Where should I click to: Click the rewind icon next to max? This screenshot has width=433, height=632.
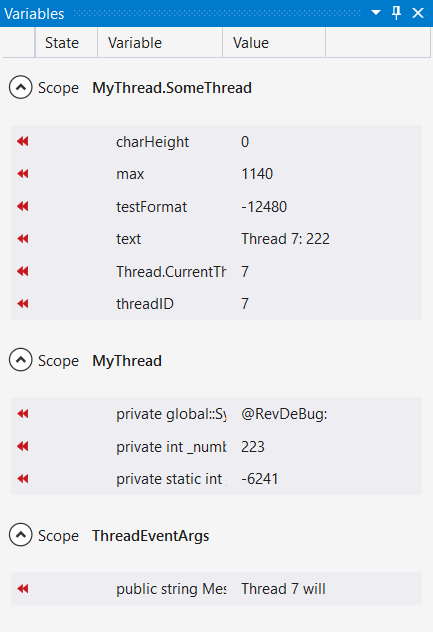(x=23, y=174)
